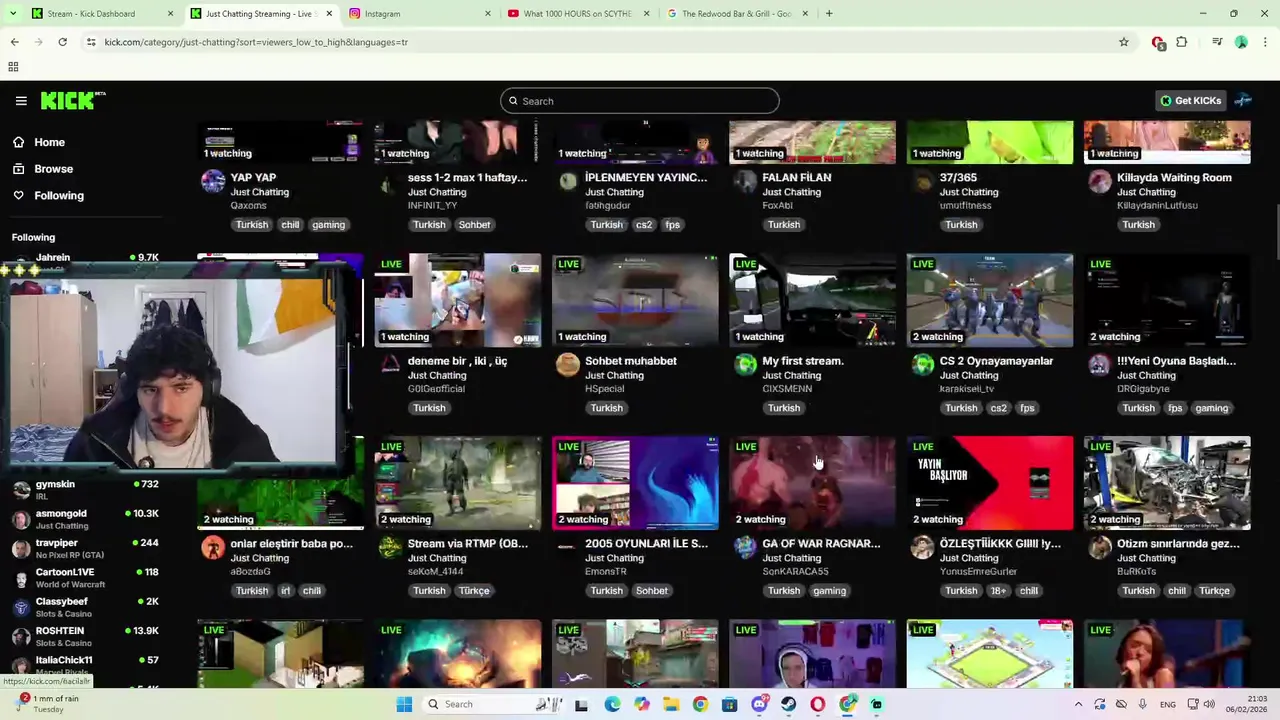The width and height of the screenshot is (1280, 720).
Task: Open the GA OF WAR RAGNAR... stream title
Action: (821, 544)
